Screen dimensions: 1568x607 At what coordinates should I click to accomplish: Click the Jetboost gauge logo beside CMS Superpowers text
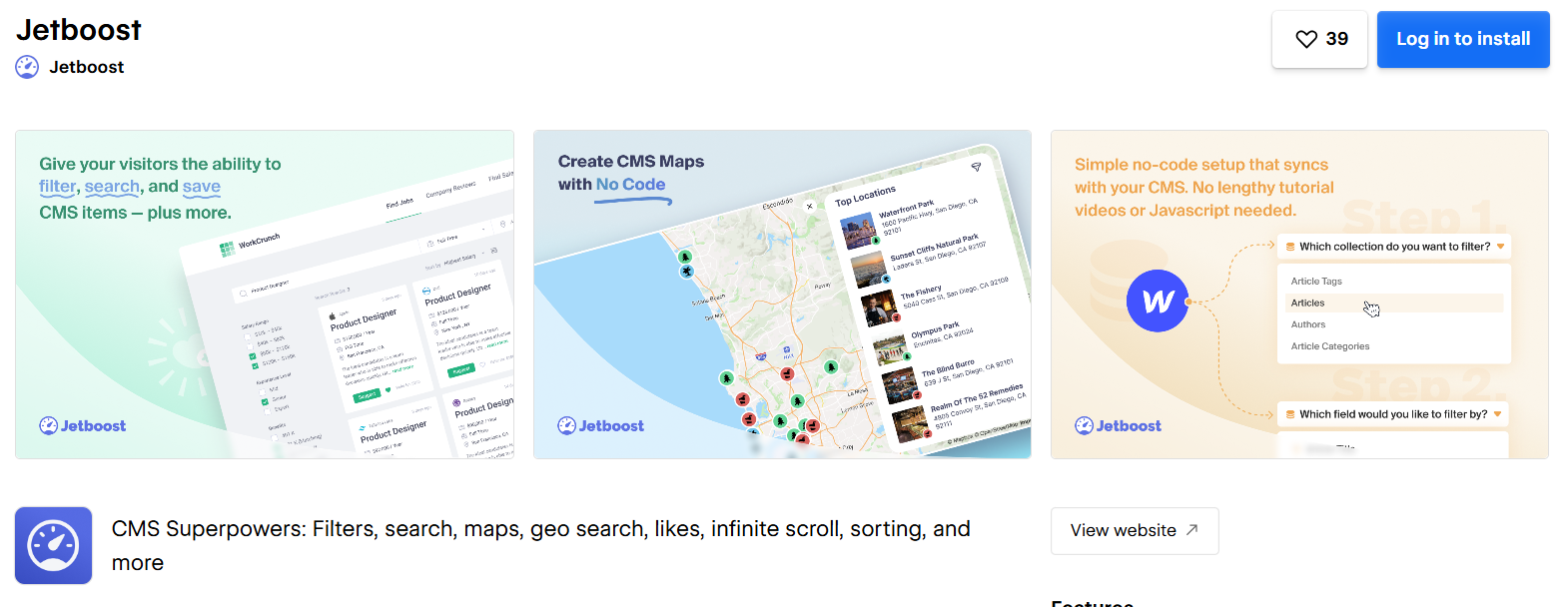tap(53, 545)
